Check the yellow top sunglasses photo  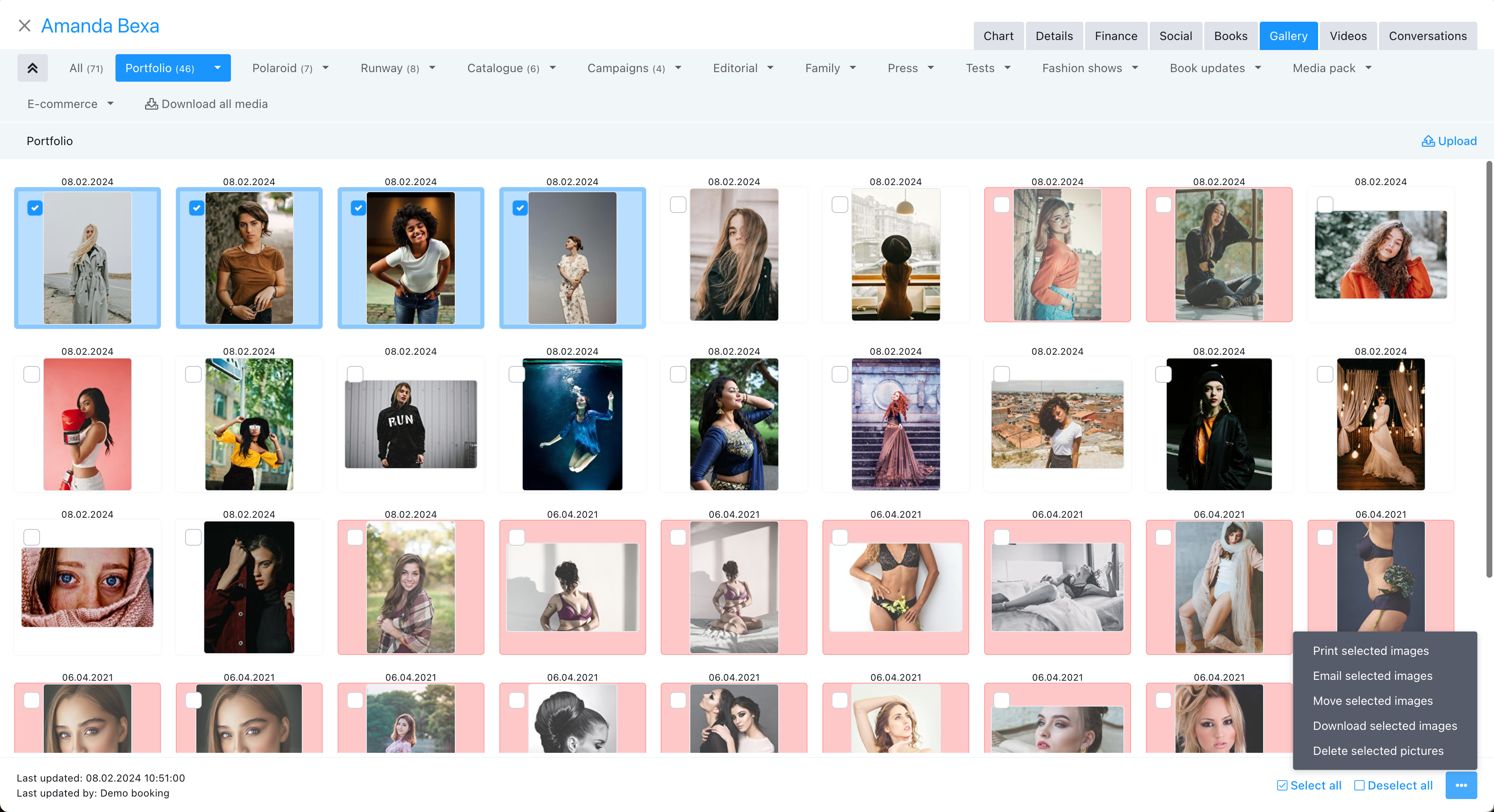[193, 375]
